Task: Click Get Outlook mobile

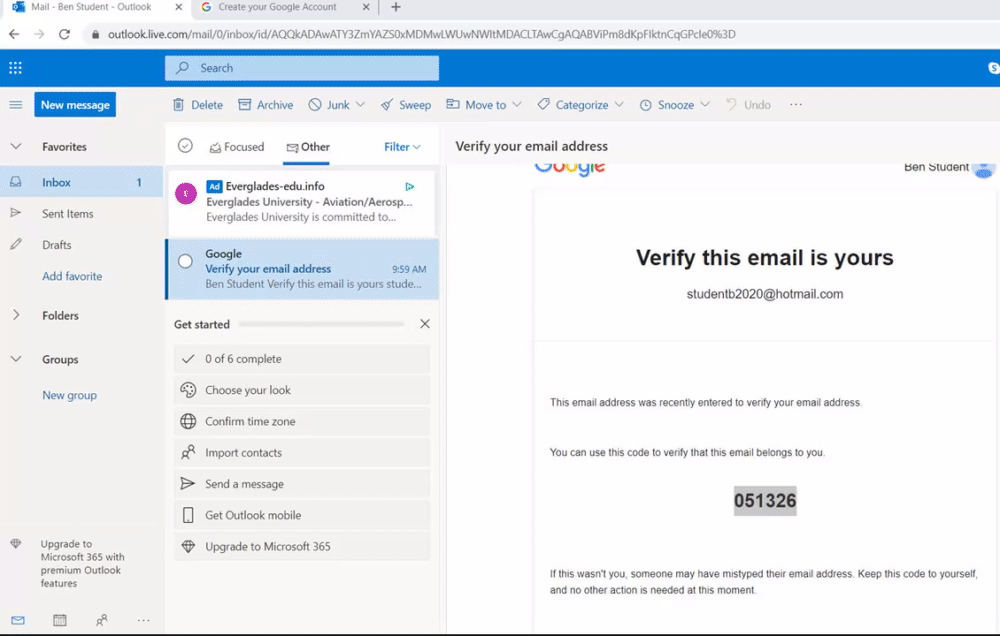Action: click(x=302, y=515)
